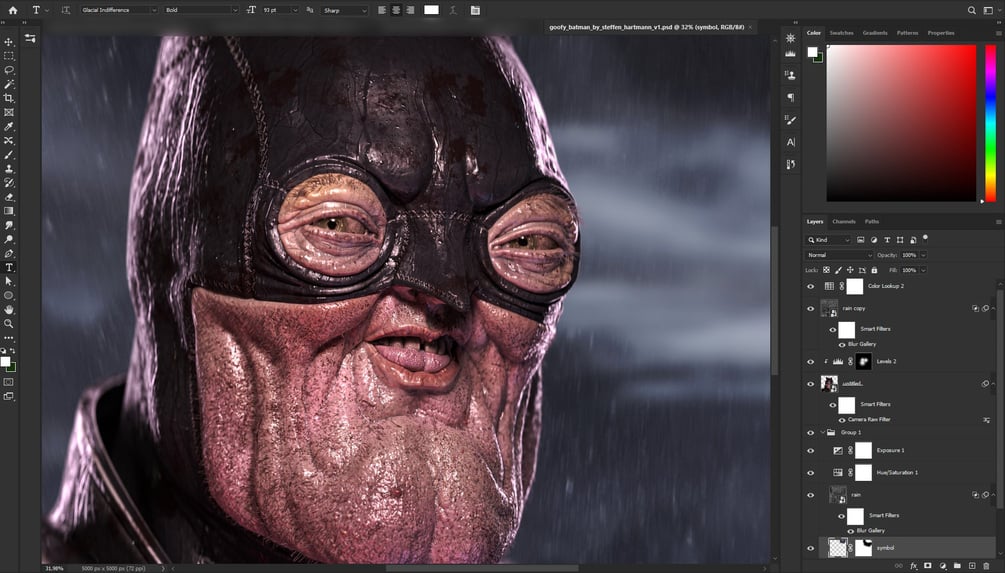Hide the Camera Raw Filter effect
Viewport: 1005px width, 573px height.
pyautogui.click(x=842, y=420)
